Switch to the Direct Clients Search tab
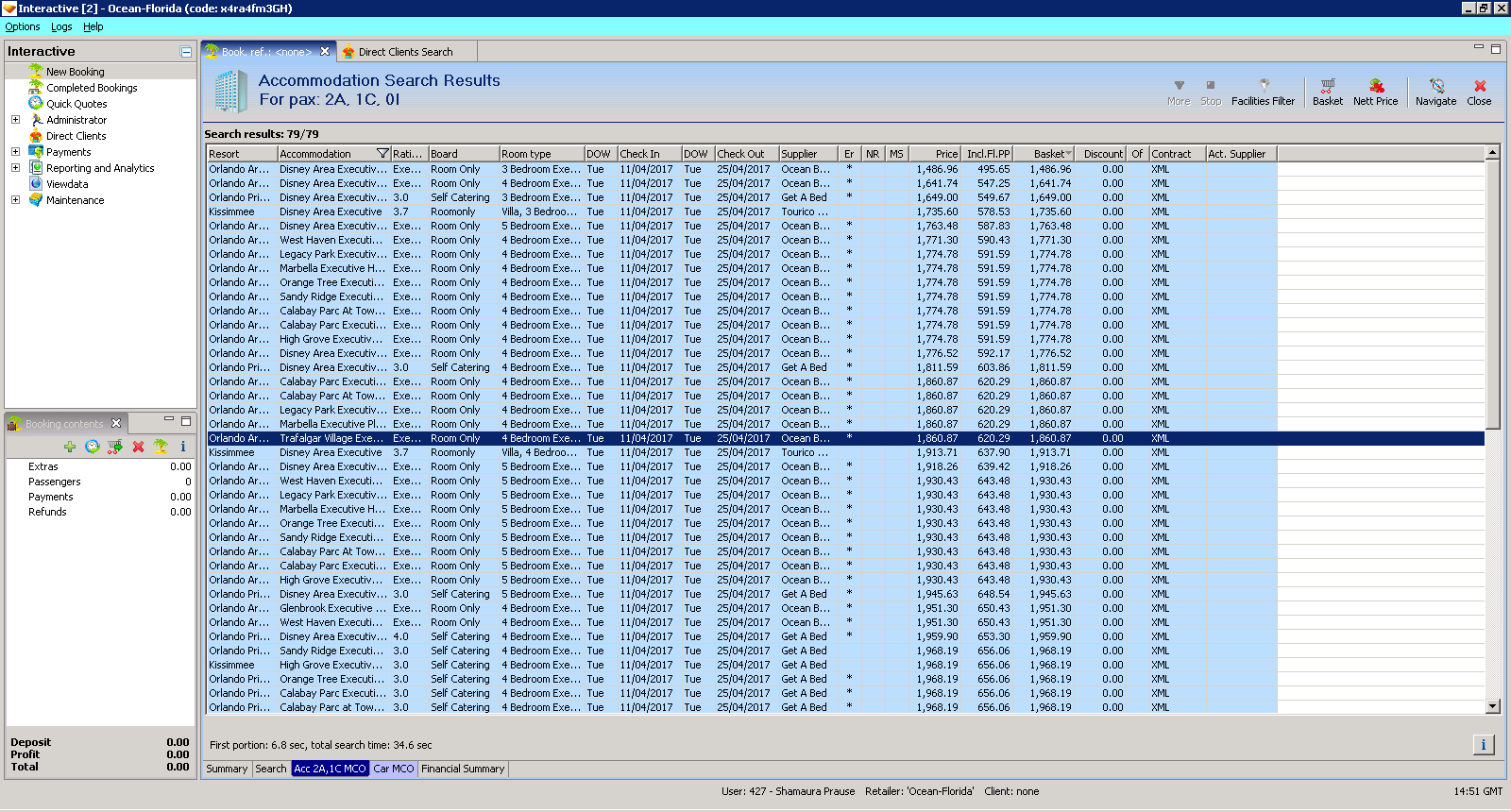The height and width of the screenshot is (812, 1511). click(405, 52)
